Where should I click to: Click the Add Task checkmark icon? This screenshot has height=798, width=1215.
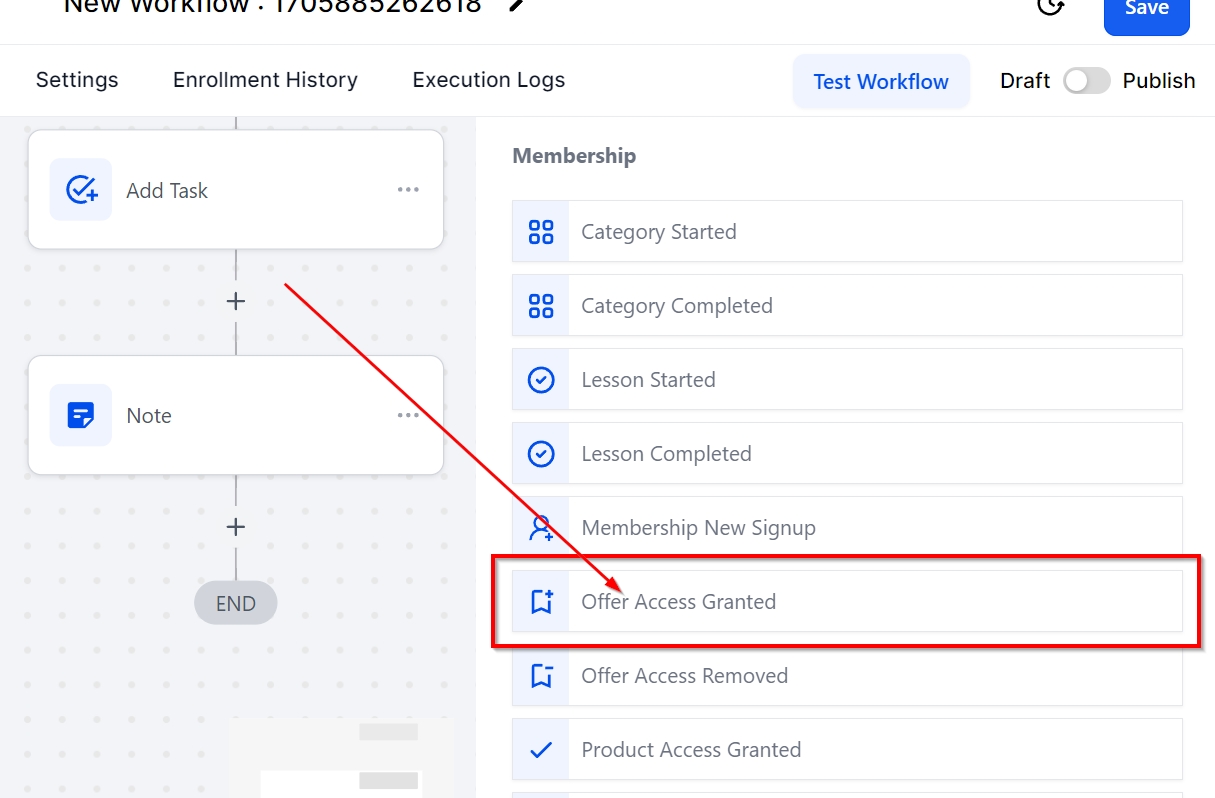click(x=81, y=190)
